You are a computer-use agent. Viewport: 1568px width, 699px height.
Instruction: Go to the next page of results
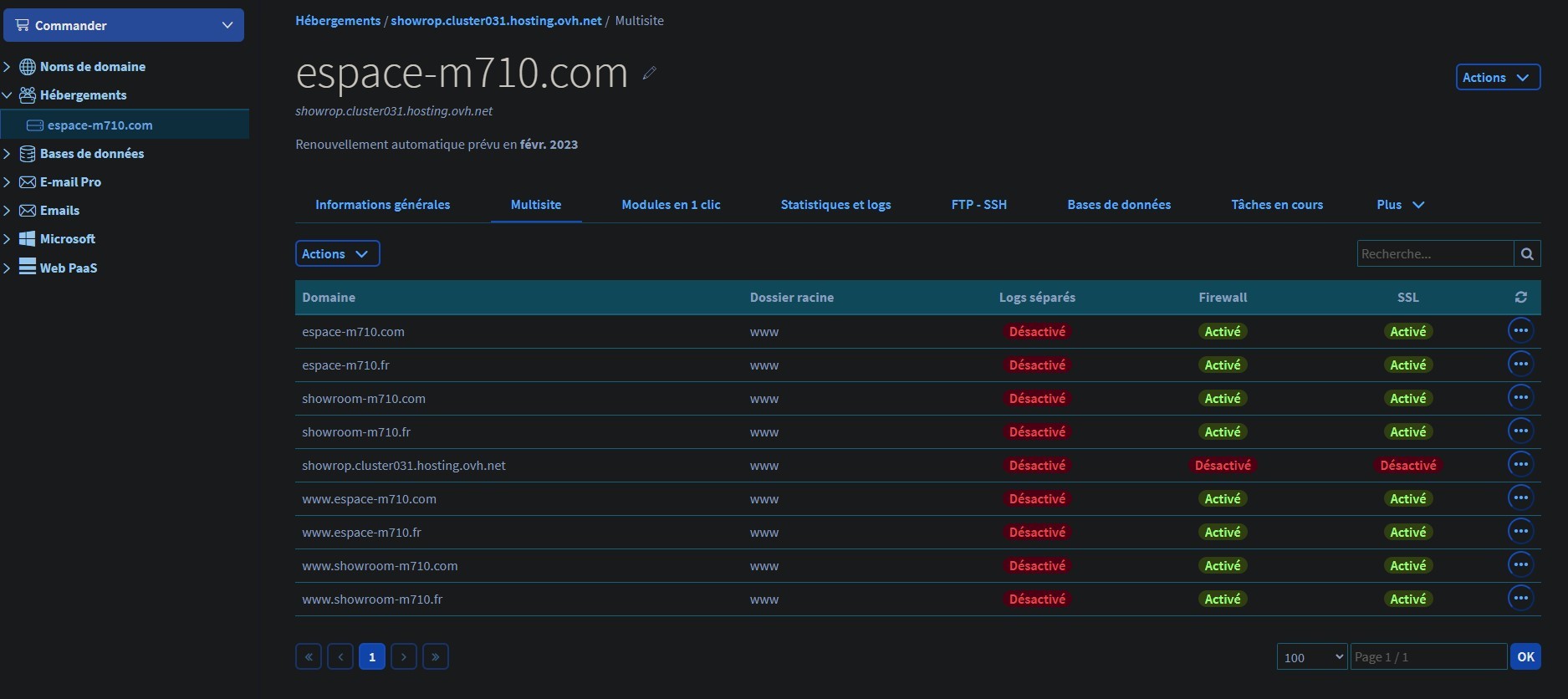tap(404, 656)
